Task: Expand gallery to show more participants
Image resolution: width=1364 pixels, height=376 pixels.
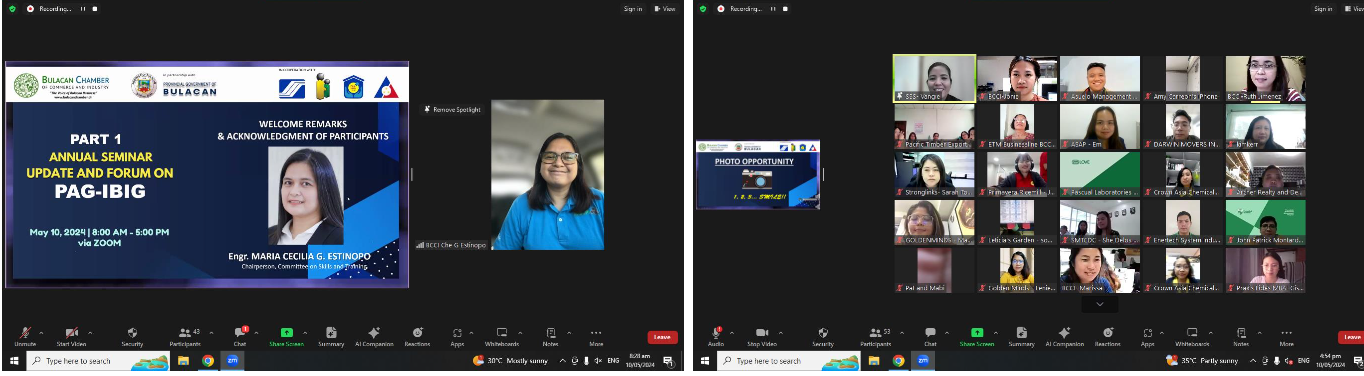Action: click(x=1100, y=303)
